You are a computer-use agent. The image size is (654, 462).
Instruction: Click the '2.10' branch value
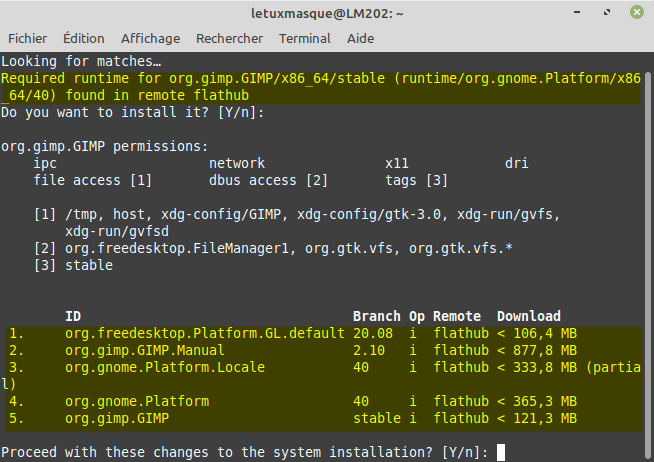369,351
